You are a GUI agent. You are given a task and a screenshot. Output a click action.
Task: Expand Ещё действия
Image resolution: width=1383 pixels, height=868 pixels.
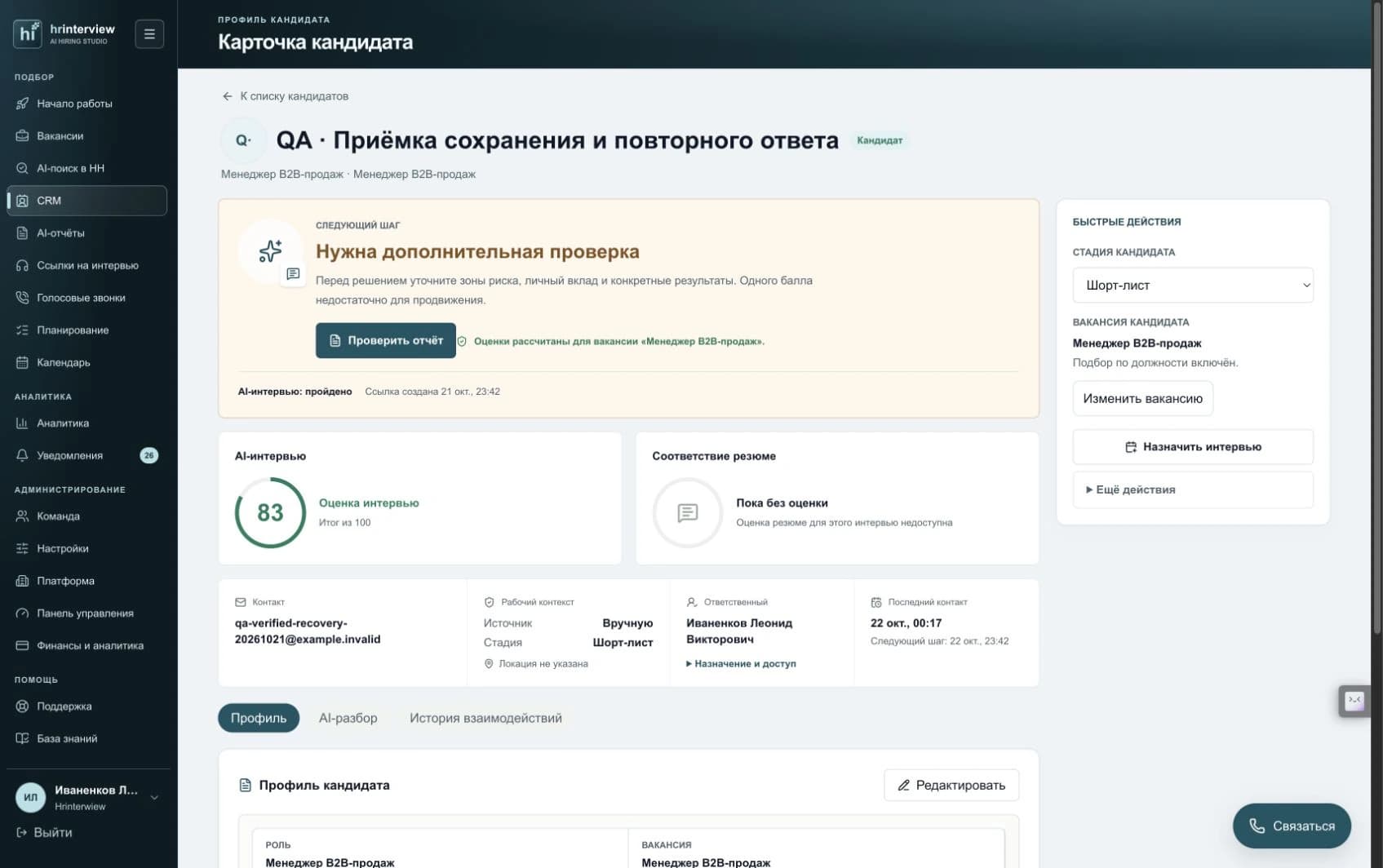[x=1193, y=489]
